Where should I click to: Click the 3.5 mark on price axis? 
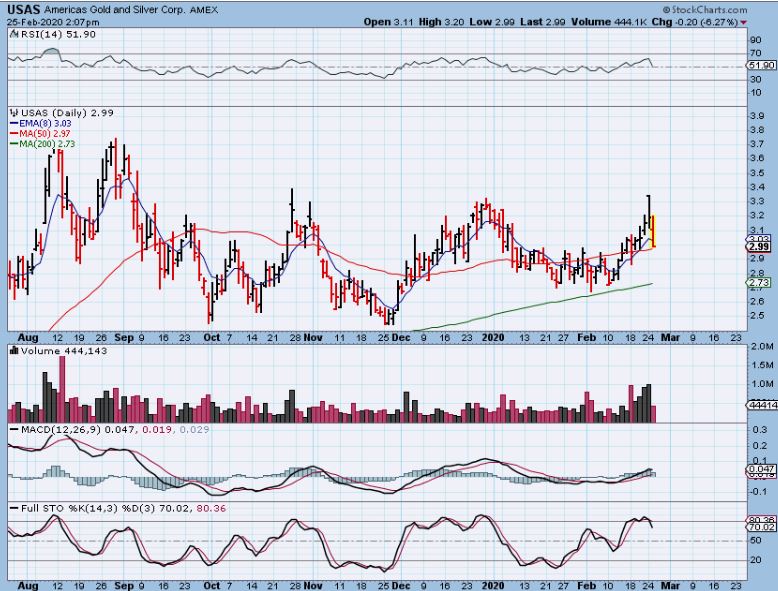pos(757,173)
